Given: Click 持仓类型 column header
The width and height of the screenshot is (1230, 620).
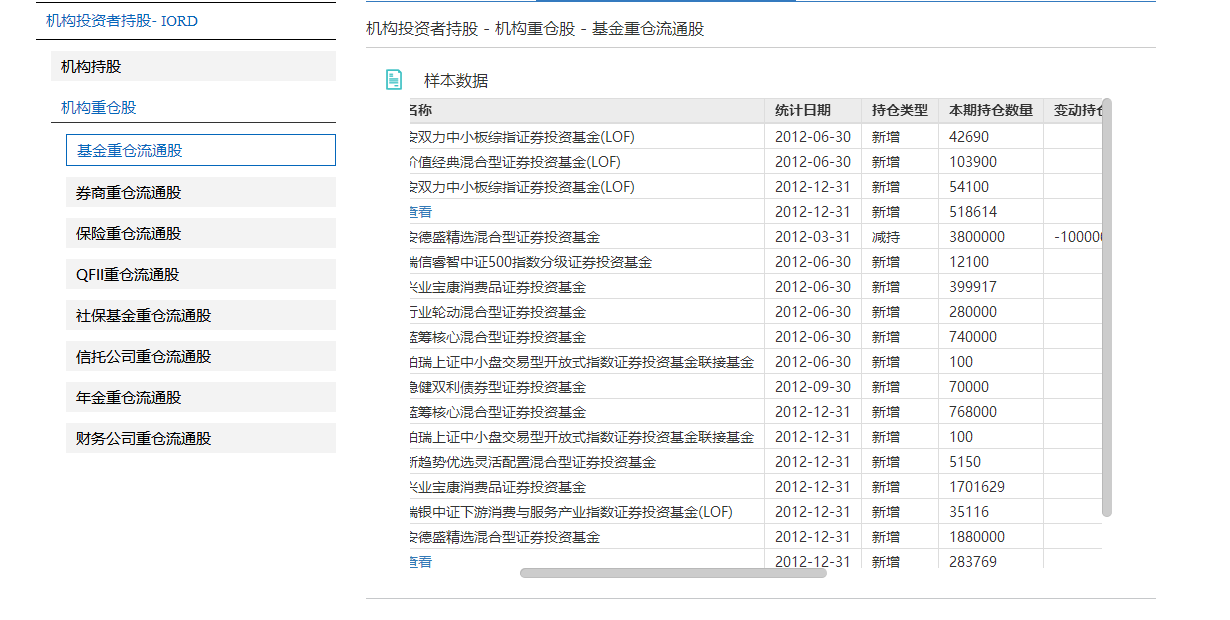Looking at the screenshot, I should 900,110.
